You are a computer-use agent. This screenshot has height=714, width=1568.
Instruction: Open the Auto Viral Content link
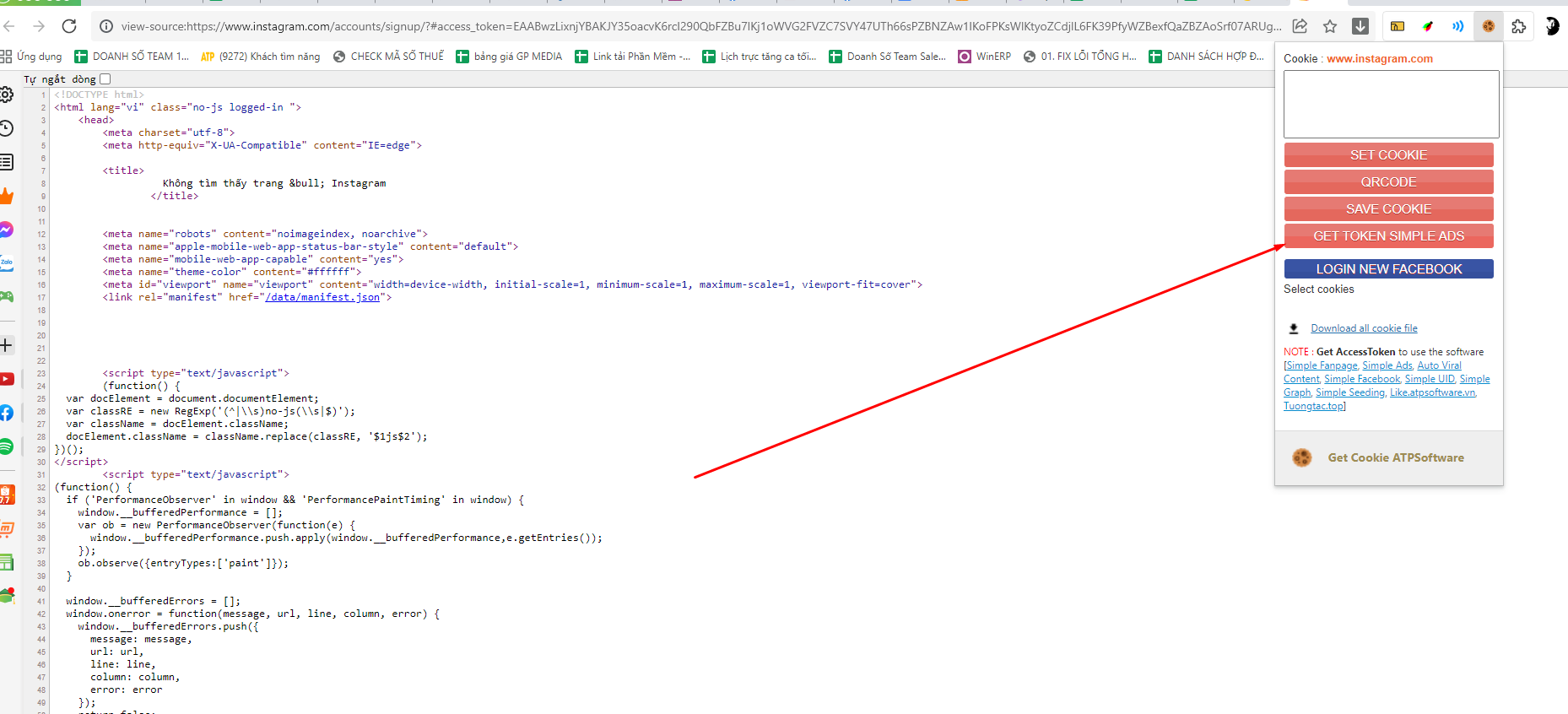pos(1439,365)
